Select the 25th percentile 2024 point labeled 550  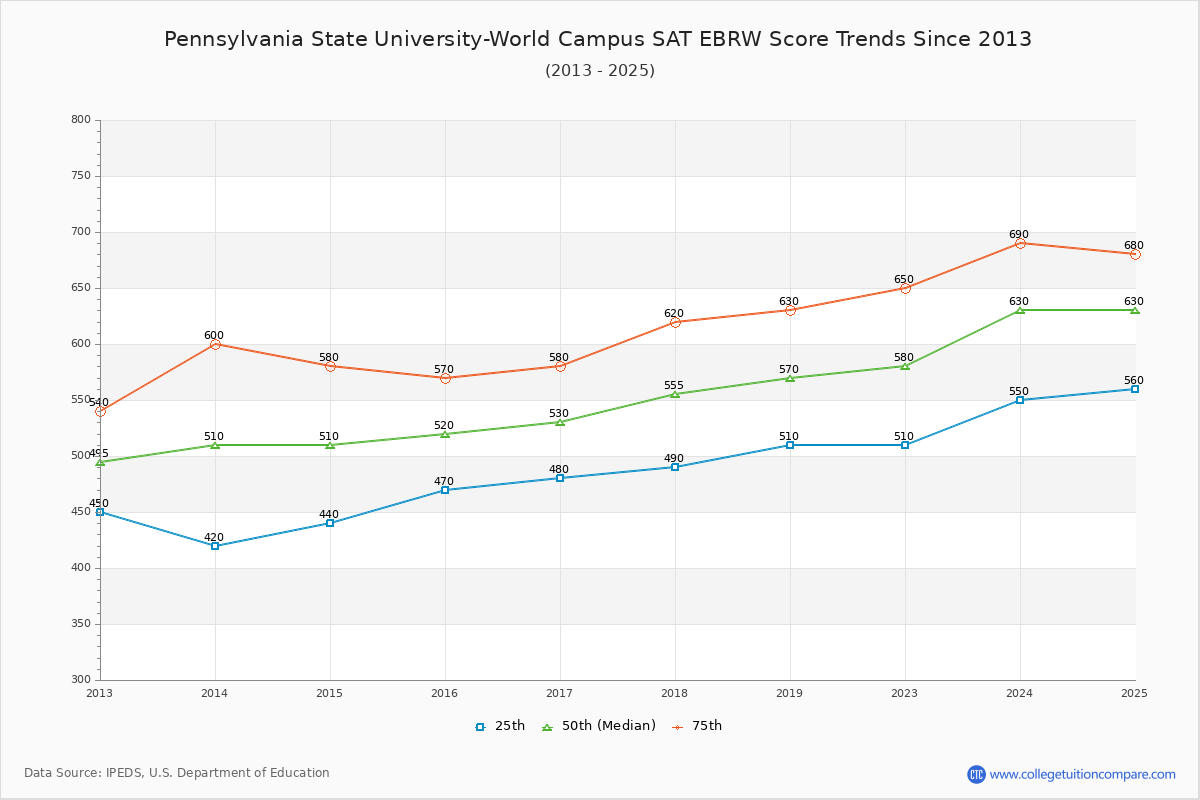tap(1020, 400)
